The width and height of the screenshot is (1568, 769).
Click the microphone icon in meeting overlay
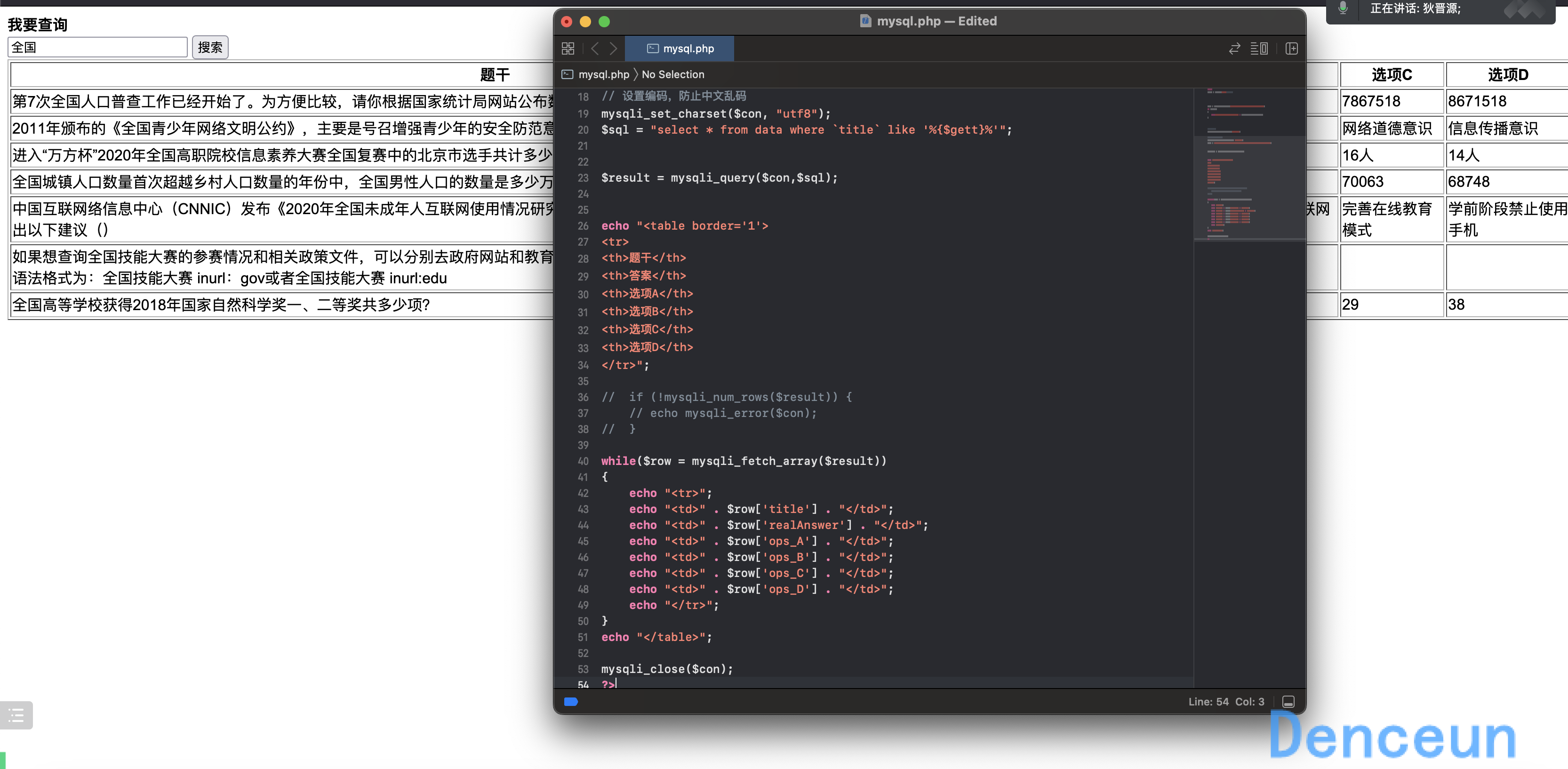(1342, 8)
